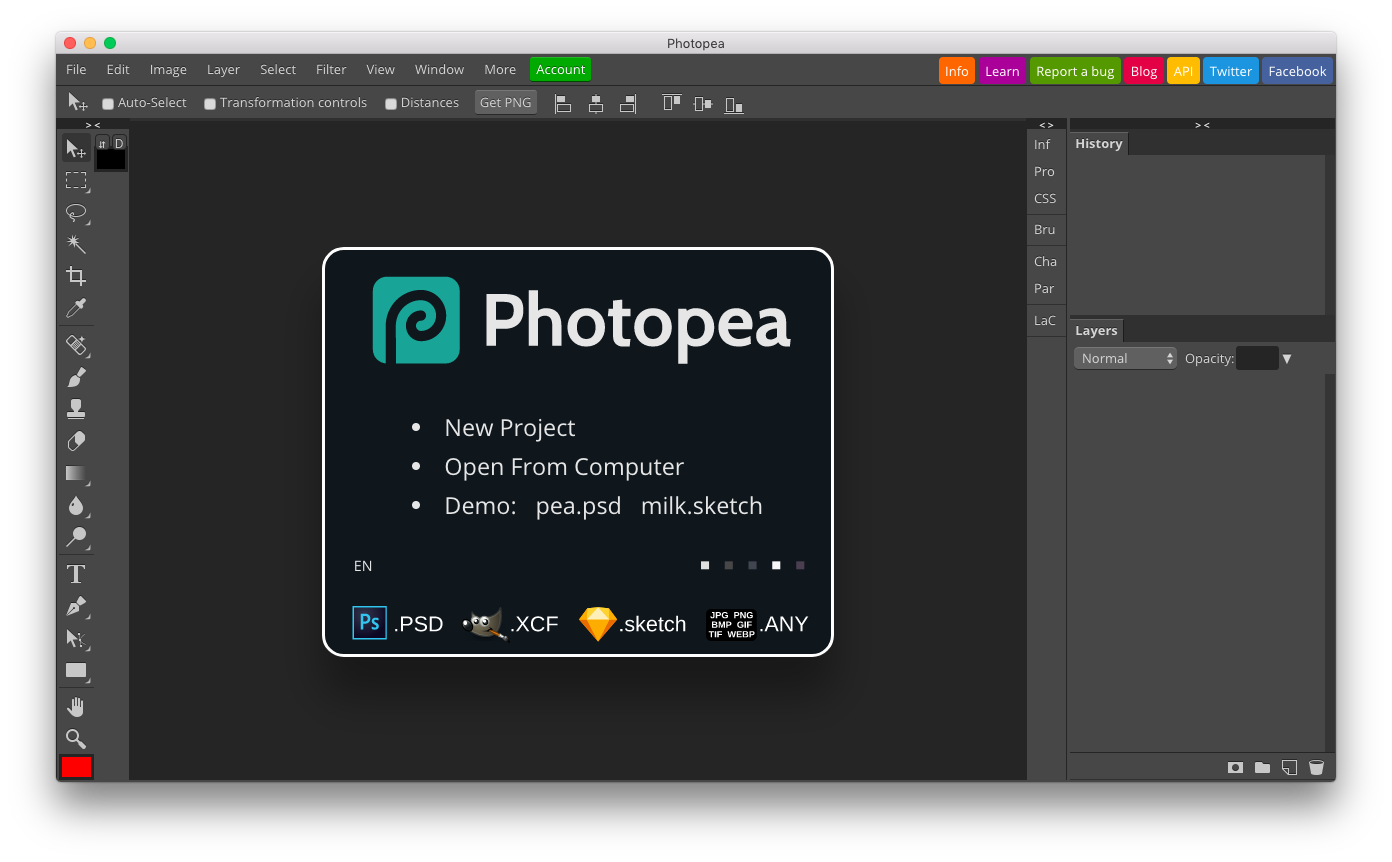Click the default colors D button

click(x=119, y=143)
